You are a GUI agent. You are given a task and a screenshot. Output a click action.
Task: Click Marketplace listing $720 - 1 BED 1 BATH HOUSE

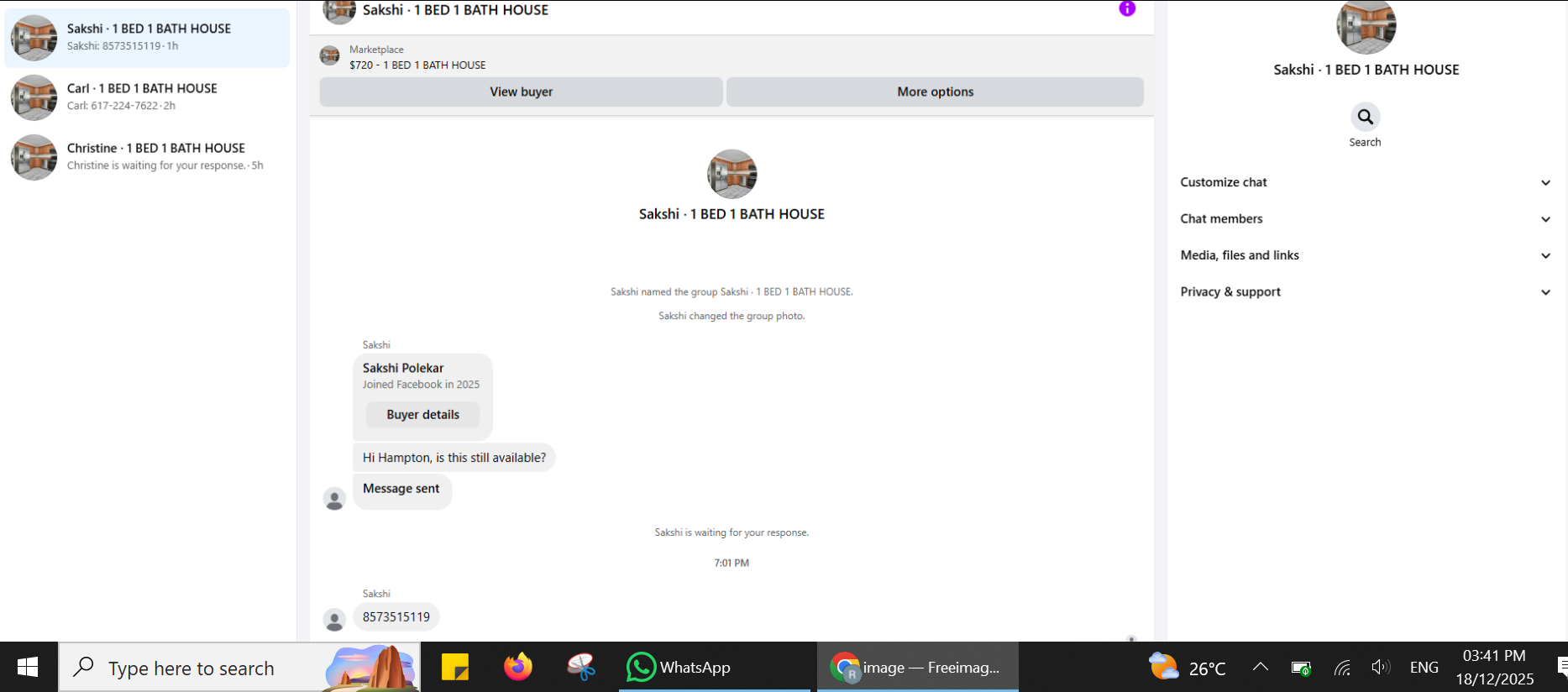pyautogui.click(x=417, y=65)
